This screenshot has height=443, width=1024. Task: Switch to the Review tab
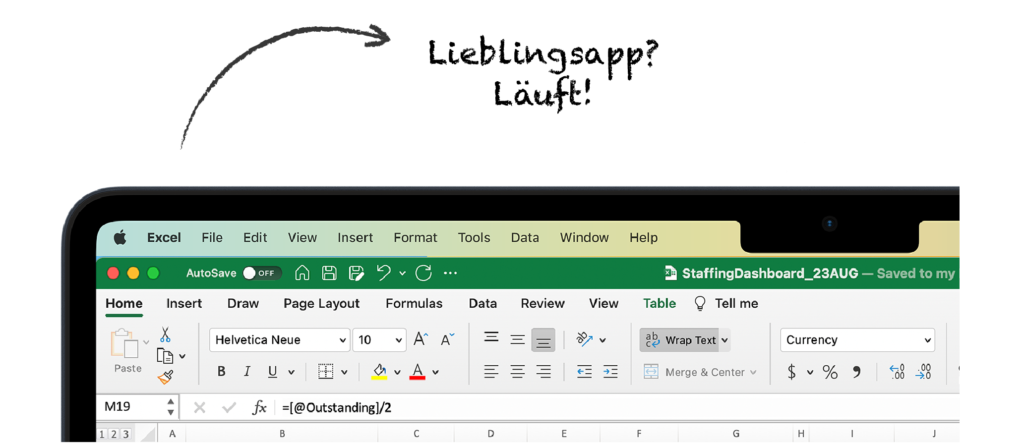tap(543, 304)
